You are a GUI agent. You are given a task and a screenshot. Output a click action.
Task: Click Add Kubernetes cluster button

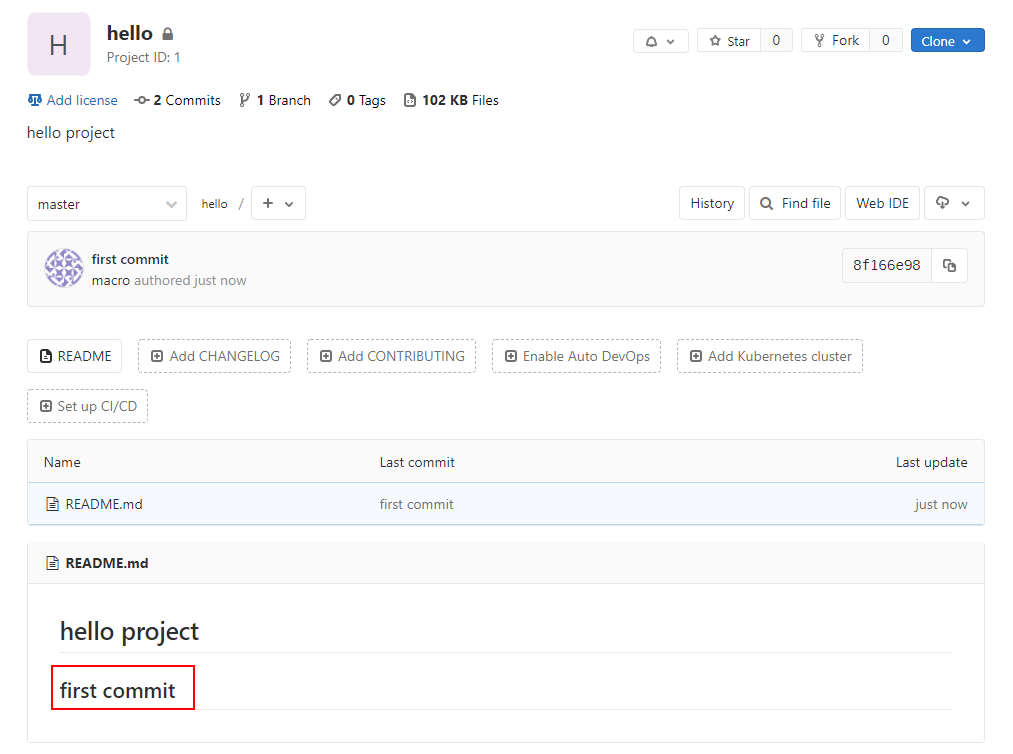[x=769, y=356]
